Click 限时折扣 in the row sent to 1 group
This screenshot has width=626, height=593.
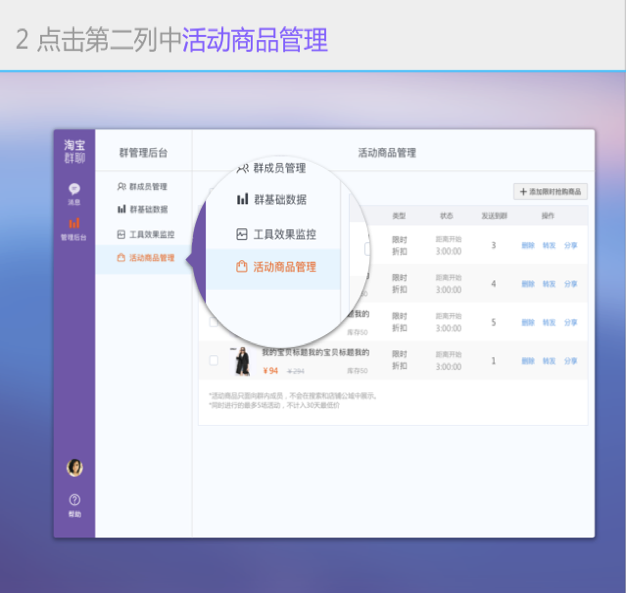pyautogui.click(x=399, y=360)
